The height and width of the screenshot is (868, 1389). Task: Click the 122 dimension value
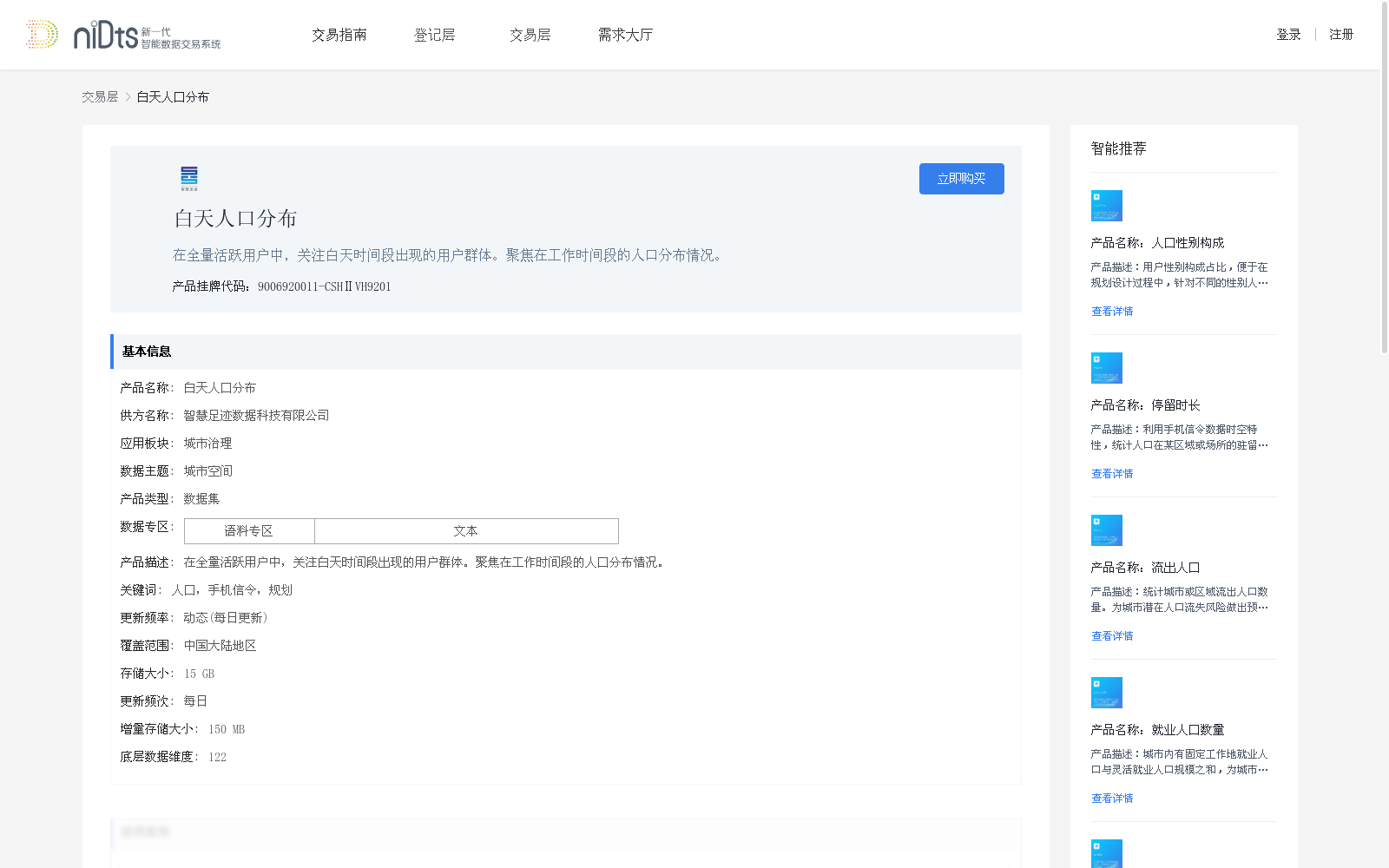click(217, 757)
